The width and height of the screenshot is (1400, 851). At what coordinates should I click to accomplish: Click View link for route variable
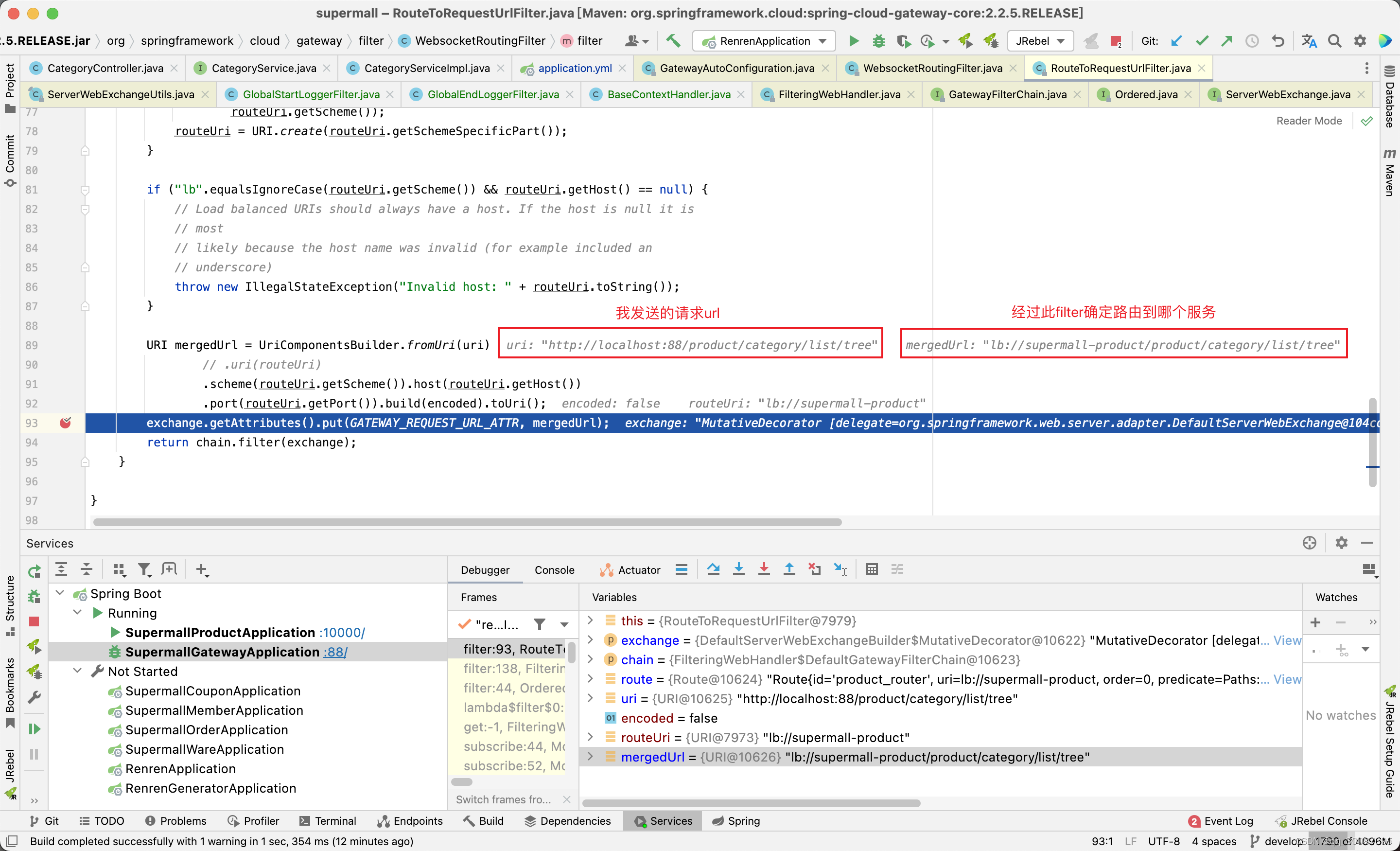tap(1287, 679)
